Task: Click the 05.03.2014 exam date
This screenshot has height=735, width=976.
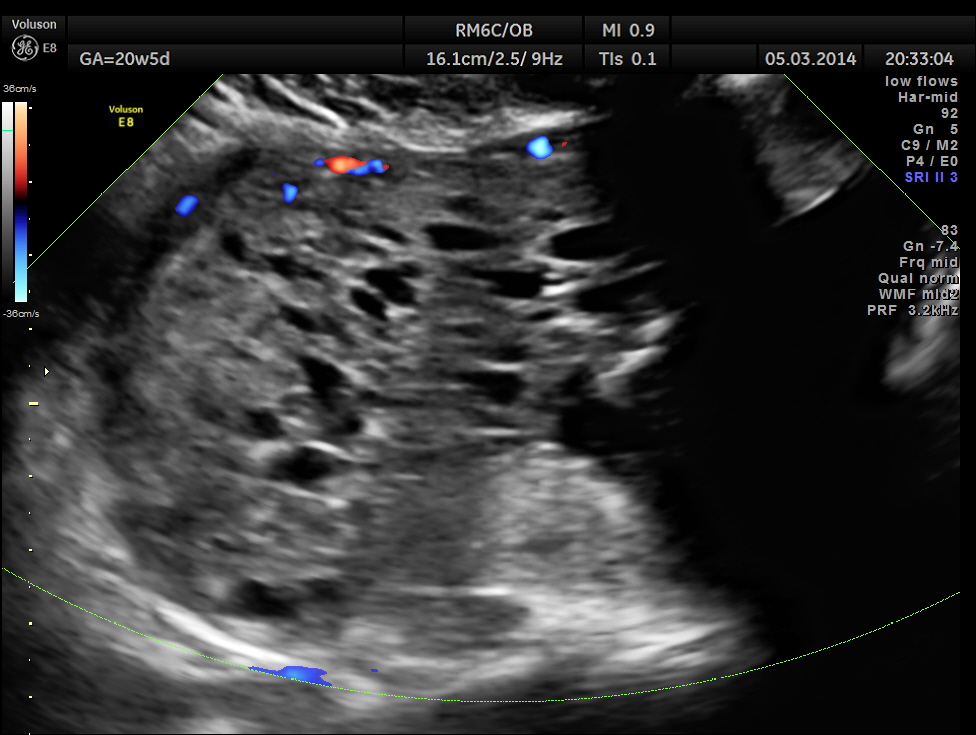Action: [810, 59]
